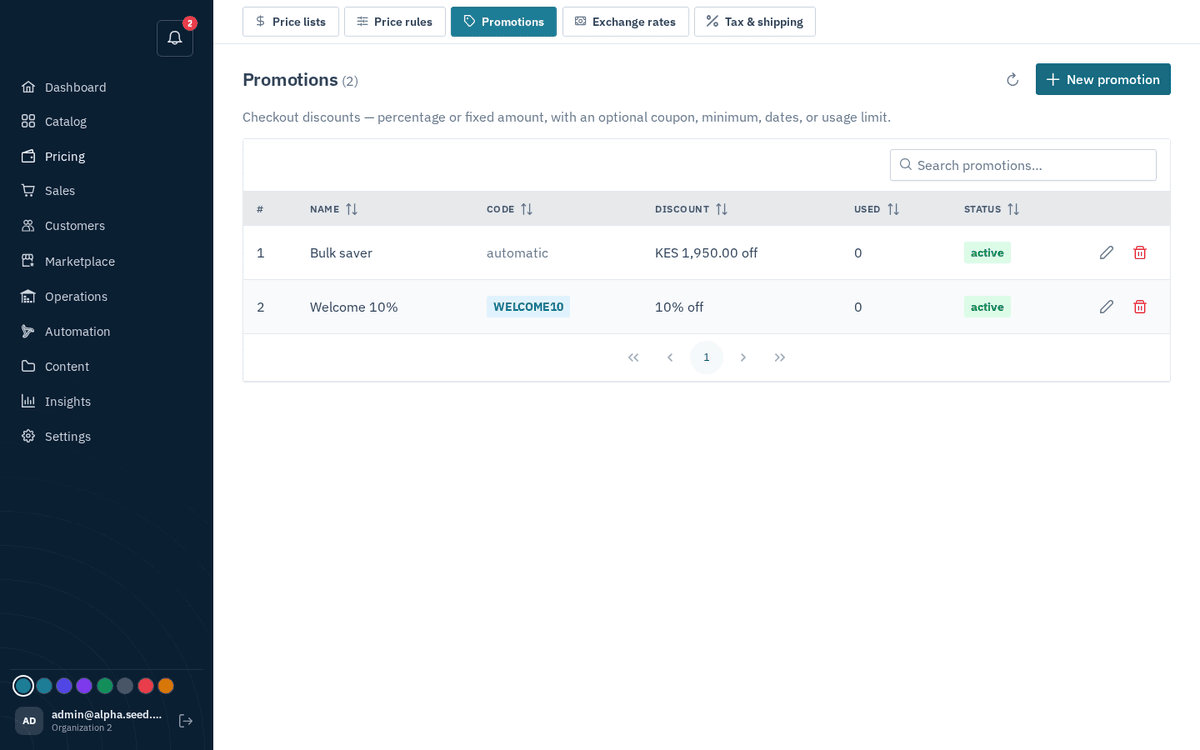Select the green theme swatch
Viewport: 1200px width, 750px height.
tap(105, 686)
